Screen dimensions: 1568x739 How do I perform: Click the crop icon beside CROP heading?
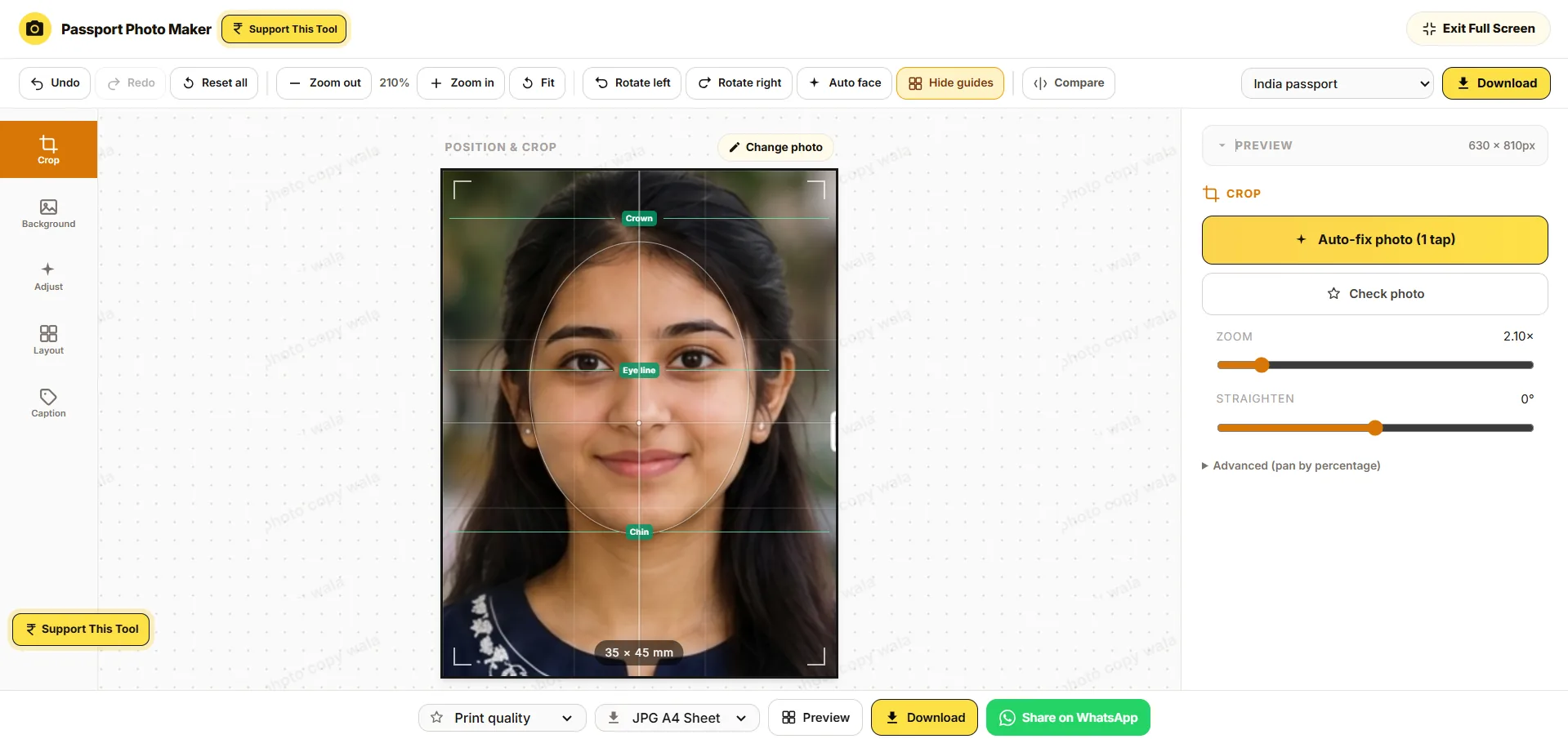click(x=1211, y=194)
